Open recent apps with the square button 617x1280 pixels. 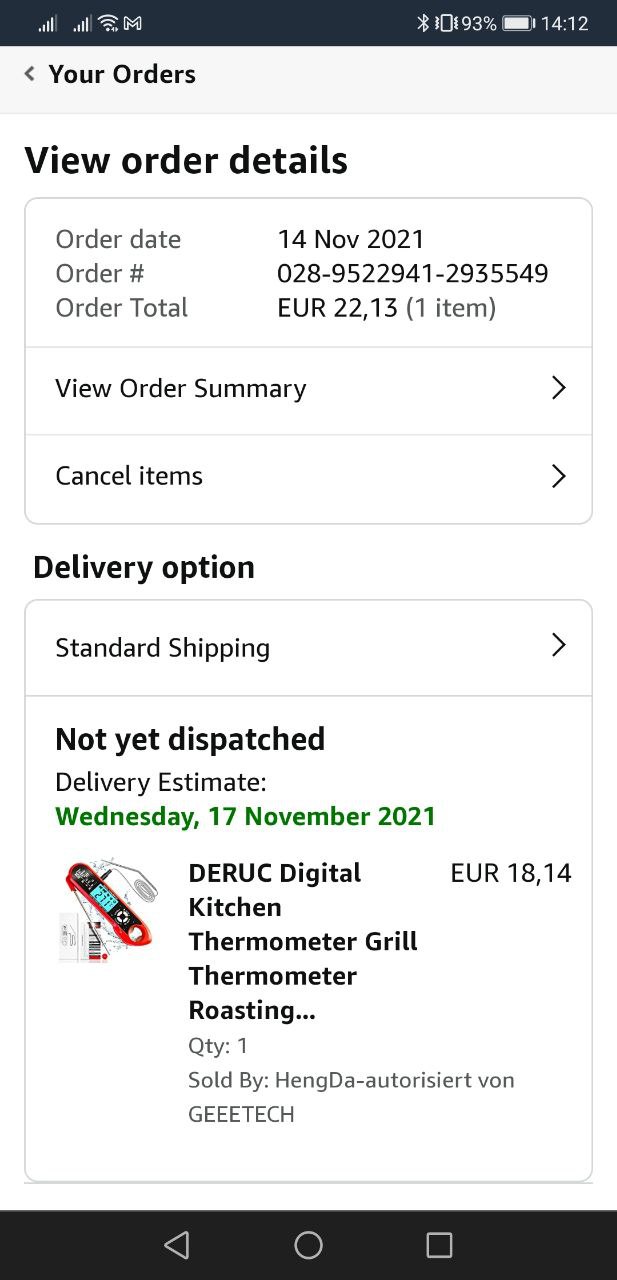coord(439,1244)
